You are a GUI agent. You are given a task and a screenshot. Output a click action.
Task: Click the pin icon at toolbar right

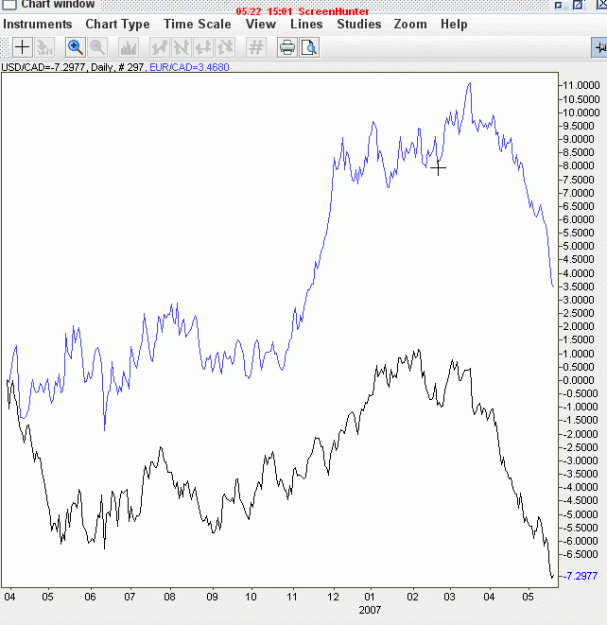(599, 48)
